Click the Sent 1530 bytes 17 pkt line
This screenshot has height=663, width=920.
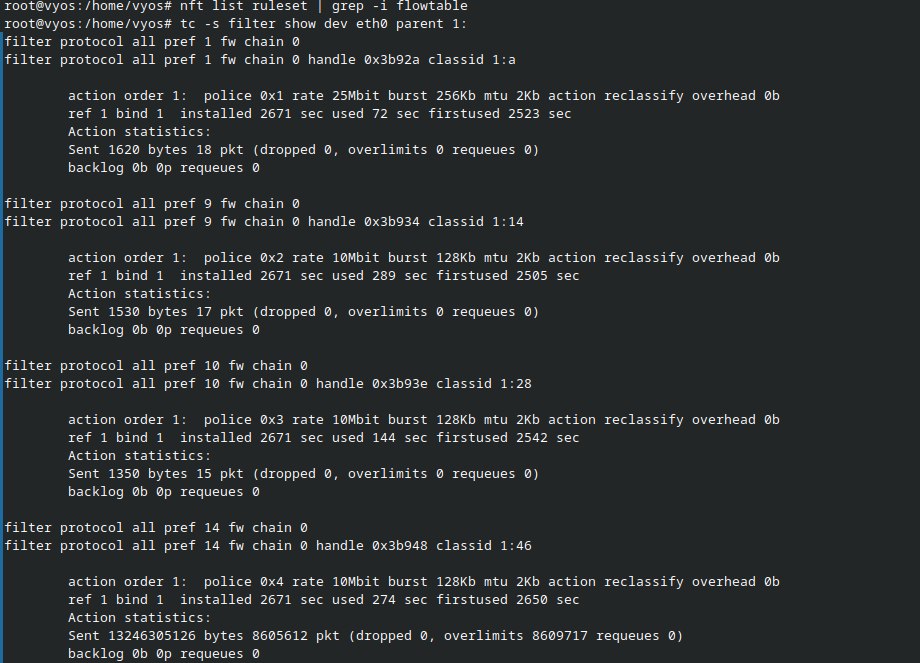pos(303,312)
